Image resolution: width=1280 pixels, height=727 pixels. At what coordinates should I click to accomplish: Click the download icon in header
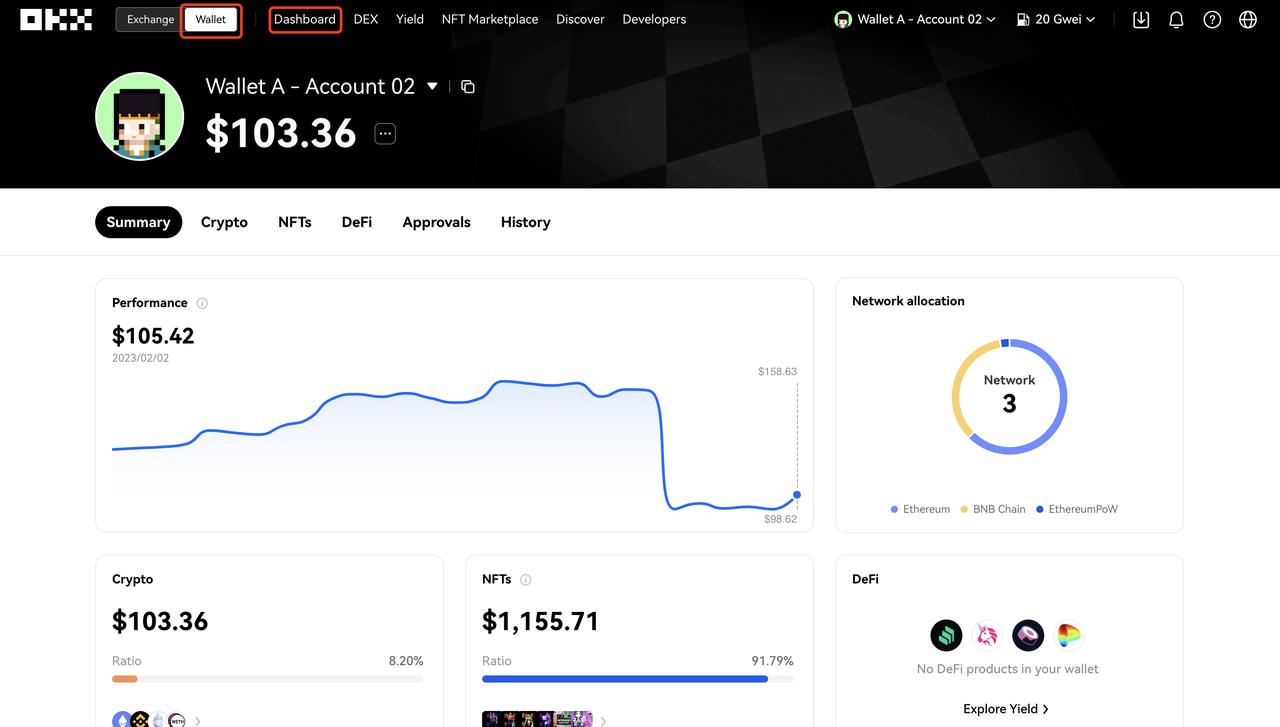pyautogui.click(x=1141, y=19)
